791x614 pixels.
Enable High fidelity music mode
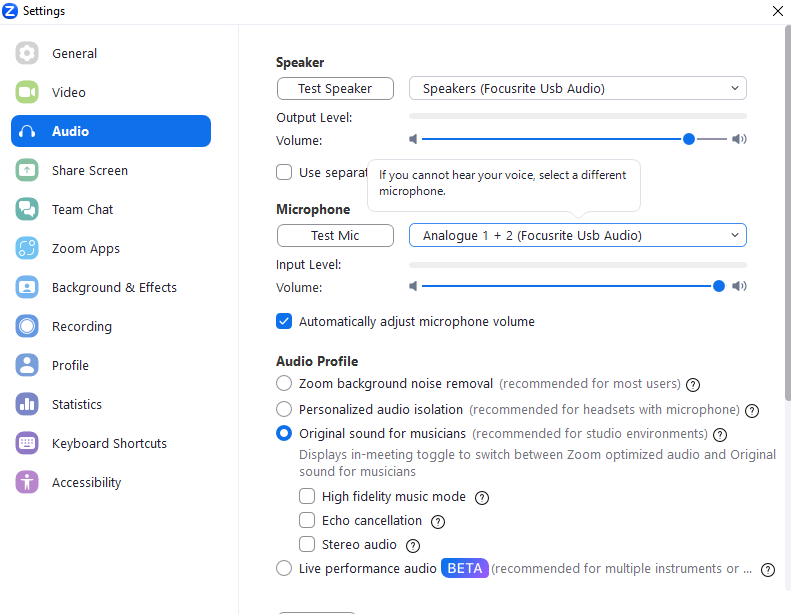point(307,496)
